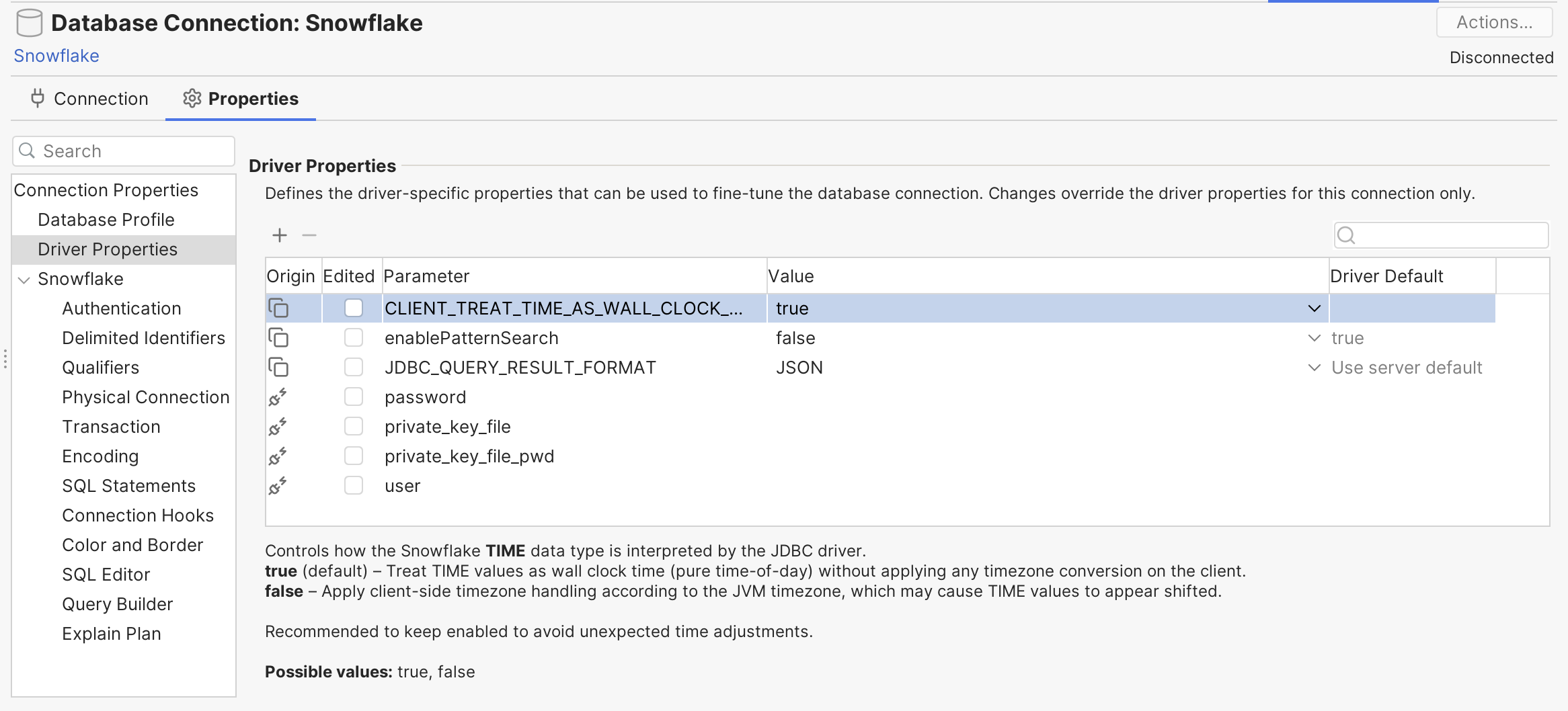Click the plus icon to add driver property
1568x711 pixels.
tap(280, 235)
